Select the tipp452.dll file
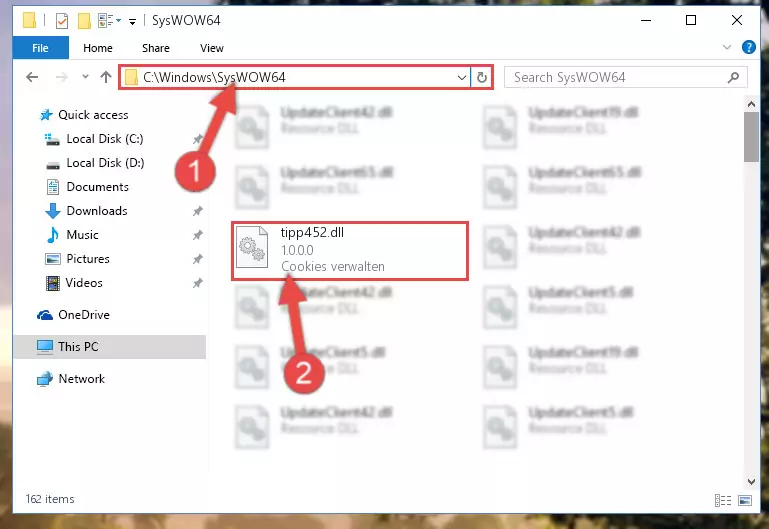This screenshot has height=529, width=769. click(x=350, y=251)
